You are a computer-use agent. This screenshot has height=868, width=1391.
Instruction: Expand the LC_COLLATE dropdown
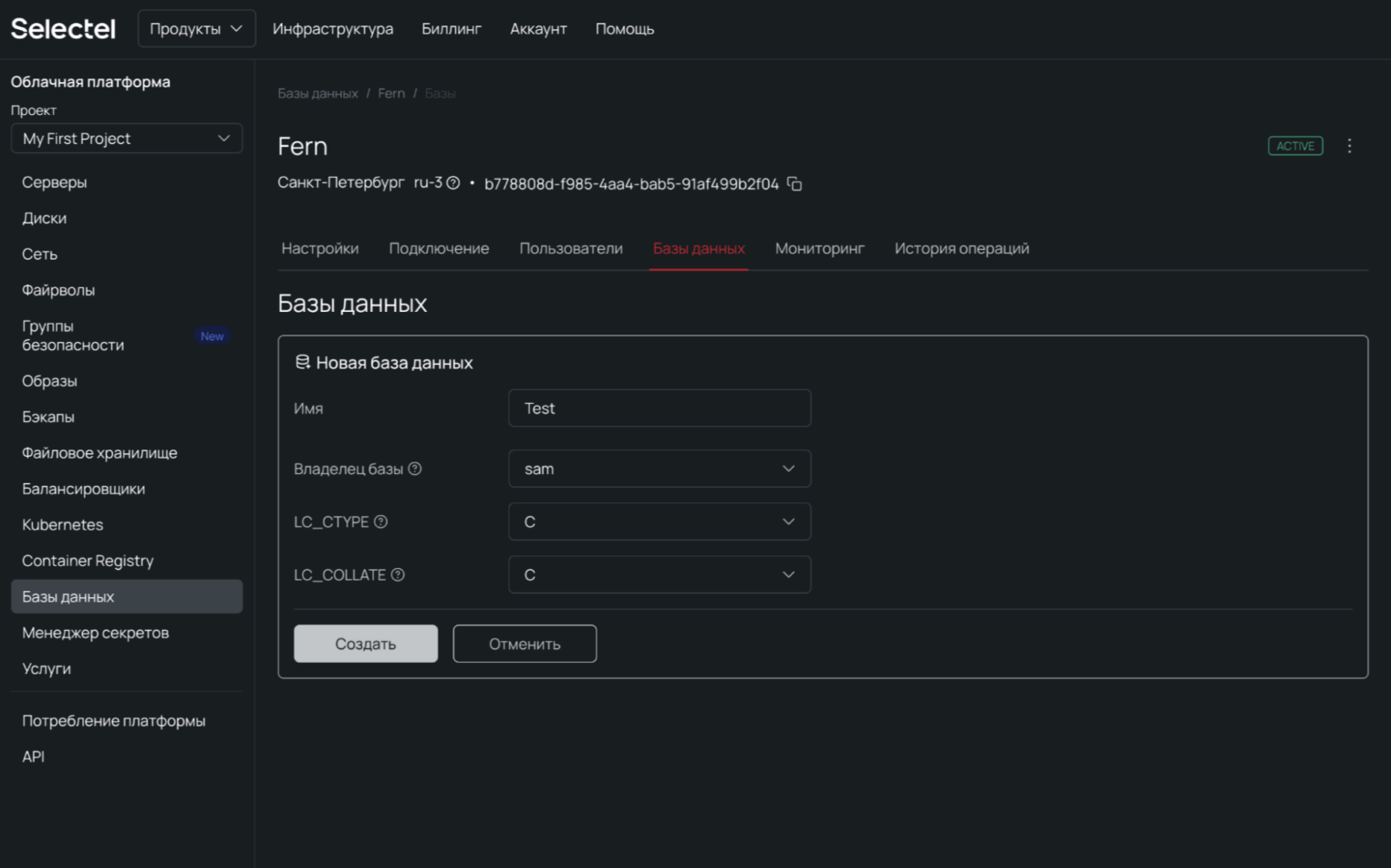pos(659,575)
